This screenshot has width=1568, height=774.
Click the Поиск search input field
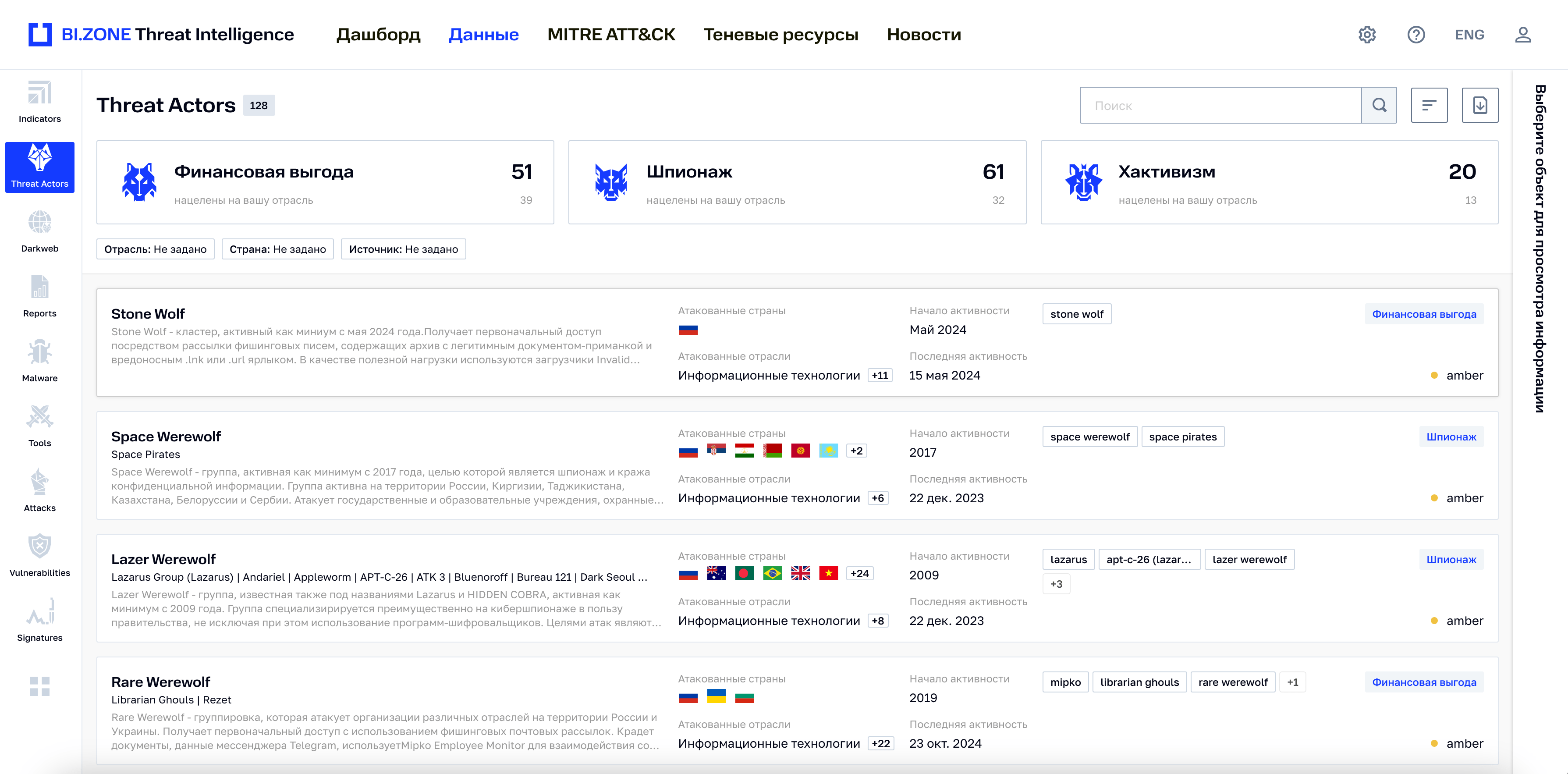[1220, 105]
